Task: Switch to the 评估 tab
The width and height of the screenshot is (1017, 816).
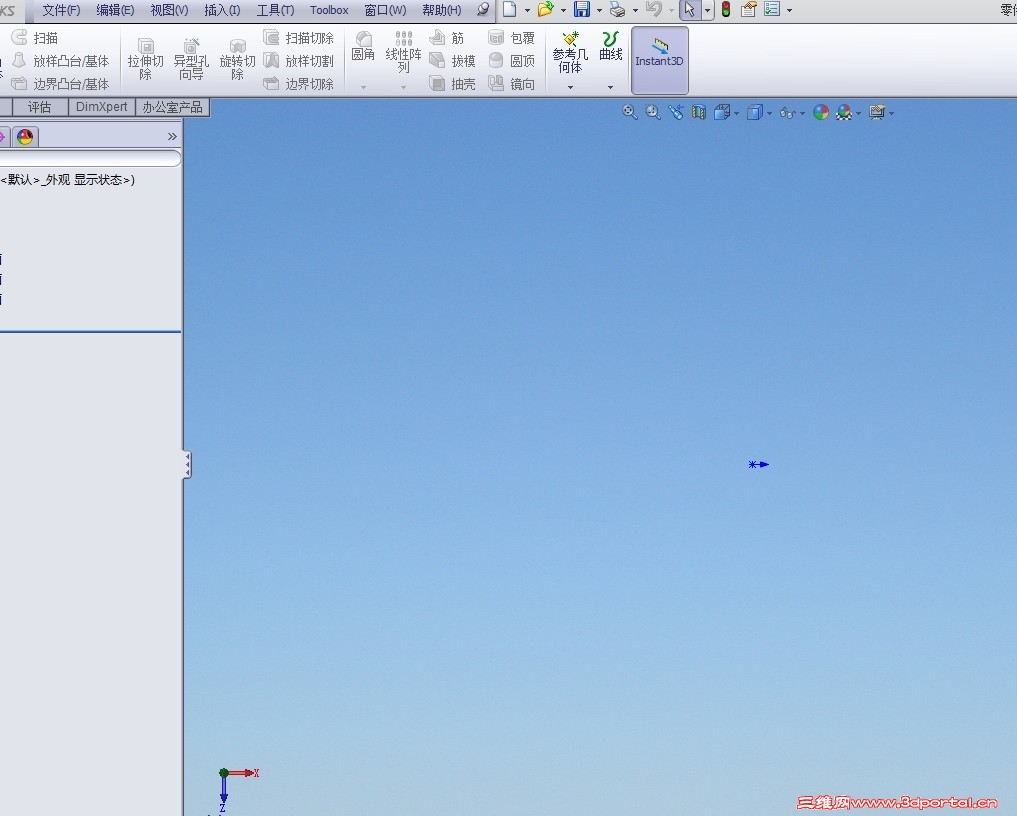Action: (39, 107)
